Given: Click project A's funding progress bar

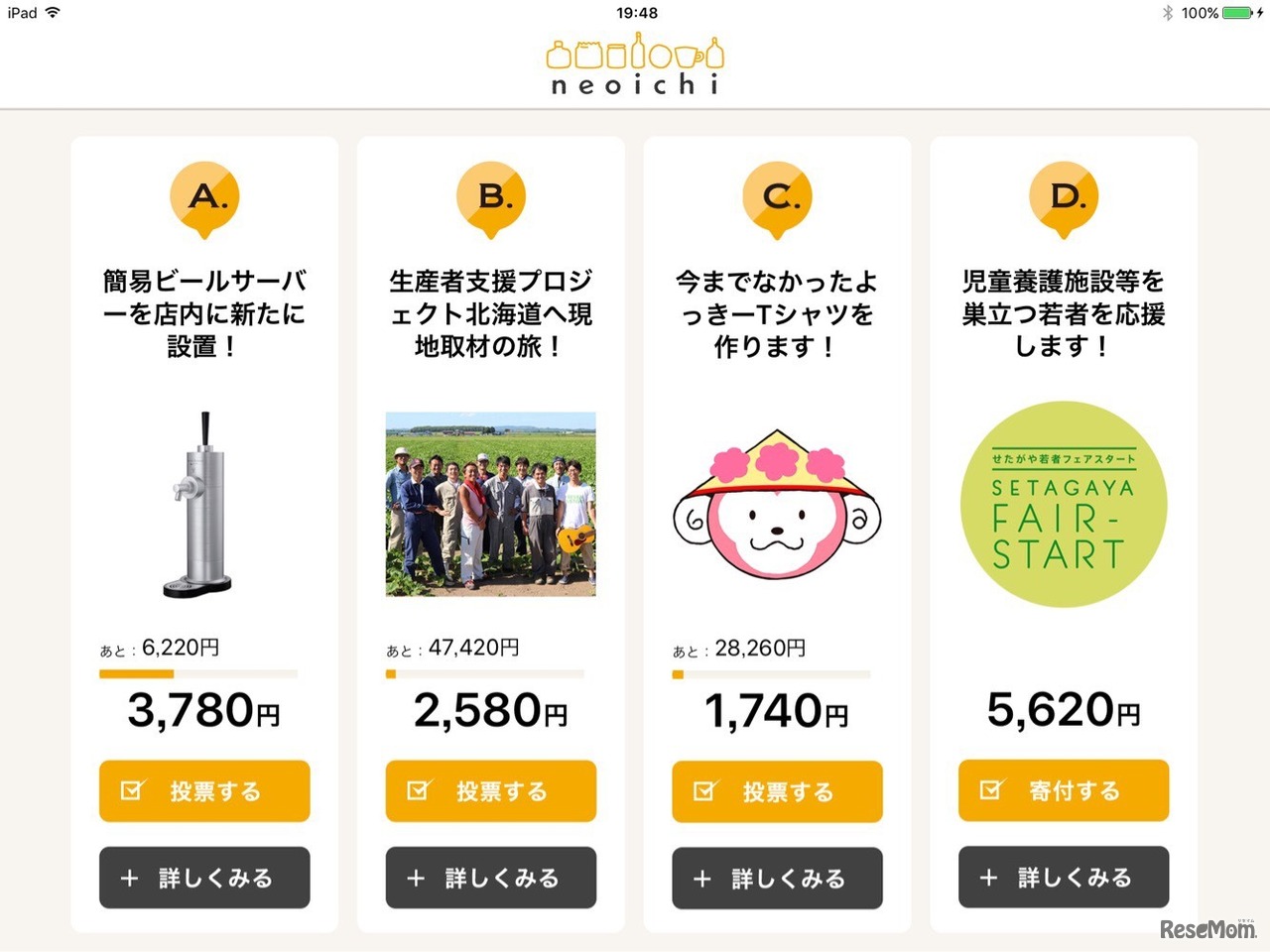Looking at the screenshot, I should click(x=197, y=673).
